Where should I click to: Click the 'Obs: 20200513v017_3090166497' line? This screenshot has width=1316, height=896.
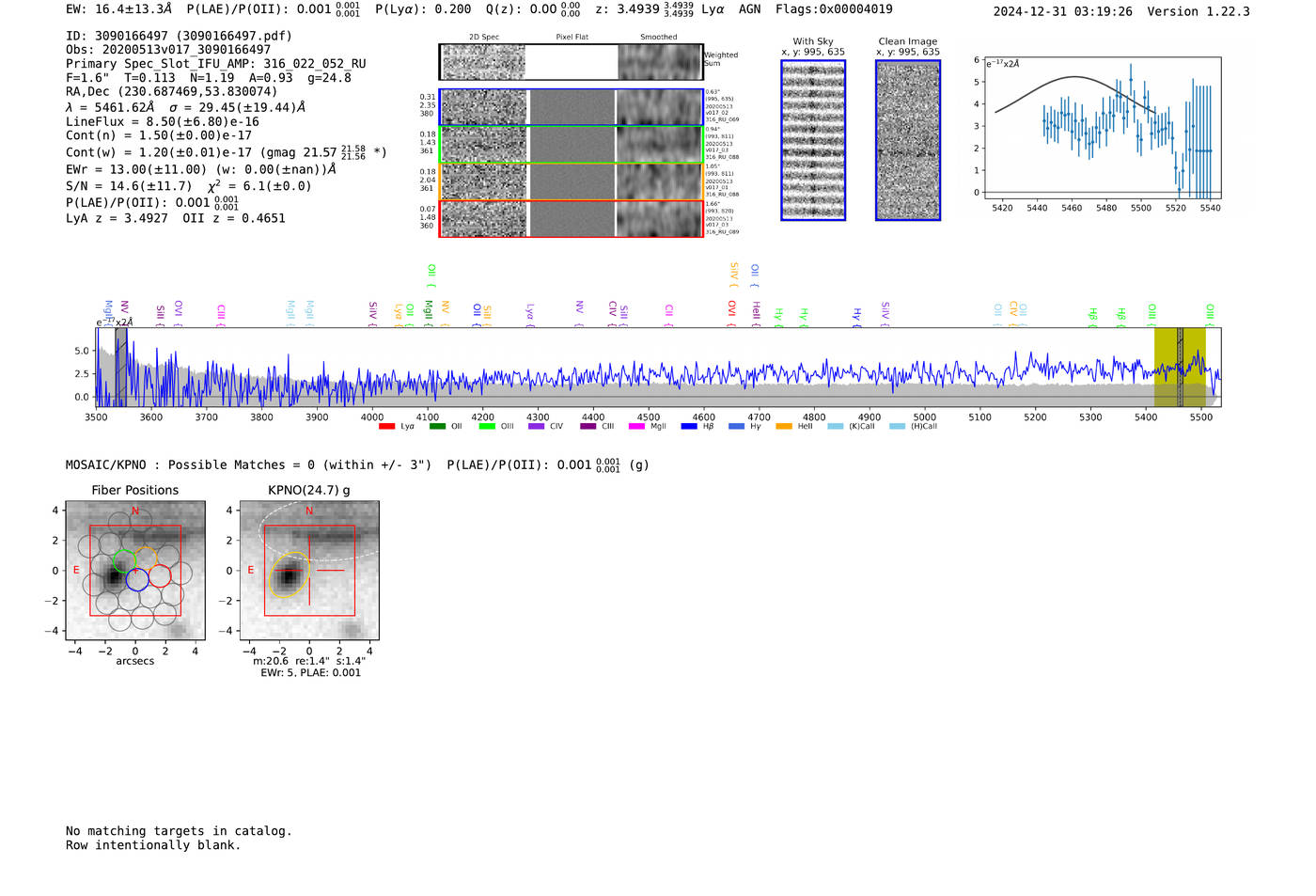[168, 50]
